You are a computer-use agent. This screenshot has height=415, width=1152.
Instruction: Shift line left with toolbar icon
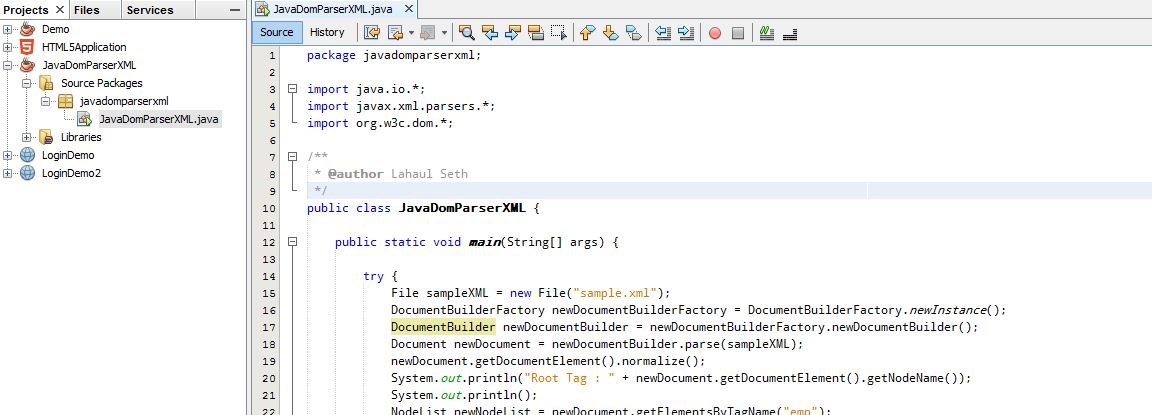663,32
